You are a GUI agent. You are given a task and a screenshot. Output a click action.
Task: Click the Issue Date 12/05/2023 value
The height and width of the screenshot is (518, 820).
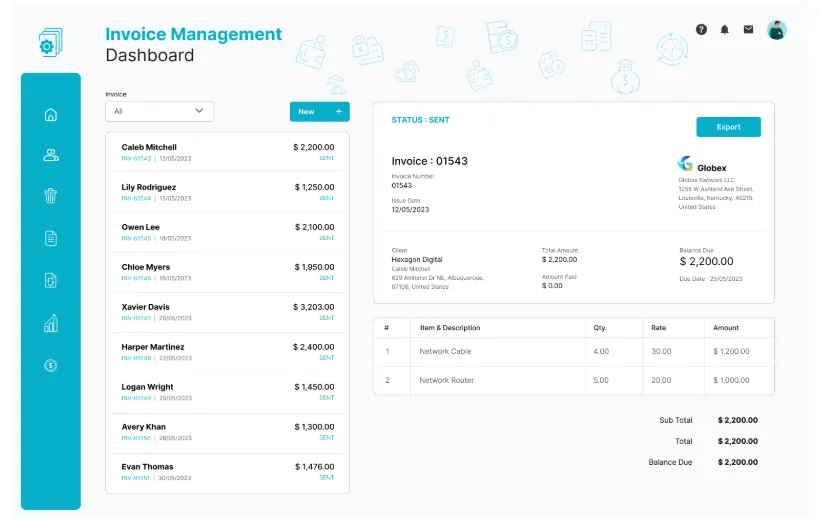coord(410,210)
